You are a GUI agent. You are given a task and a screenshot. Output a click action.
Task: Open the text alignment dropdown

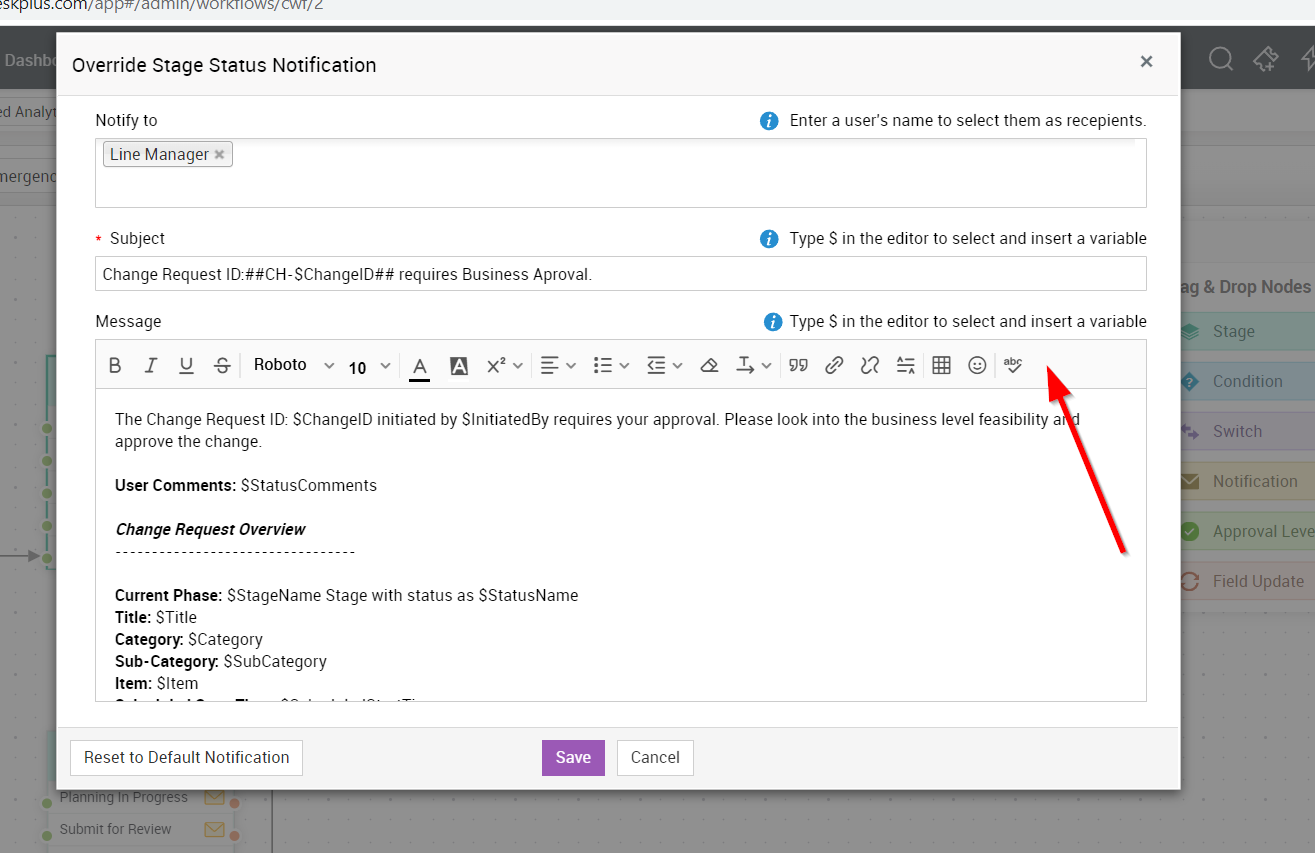(x=558, y=366)
